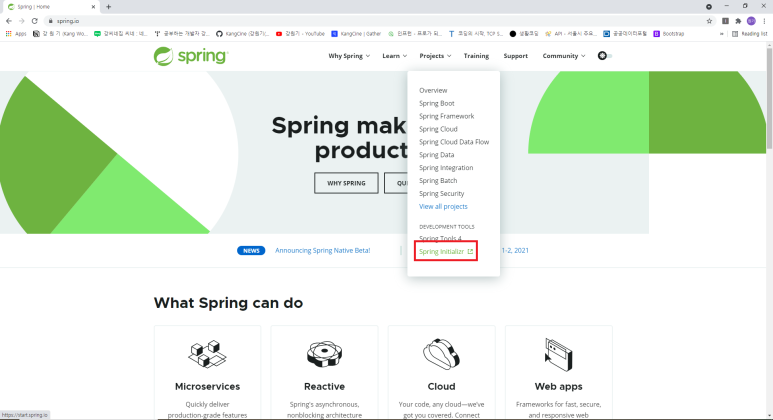Click the spring.io address bar

[x=375, y=21]
